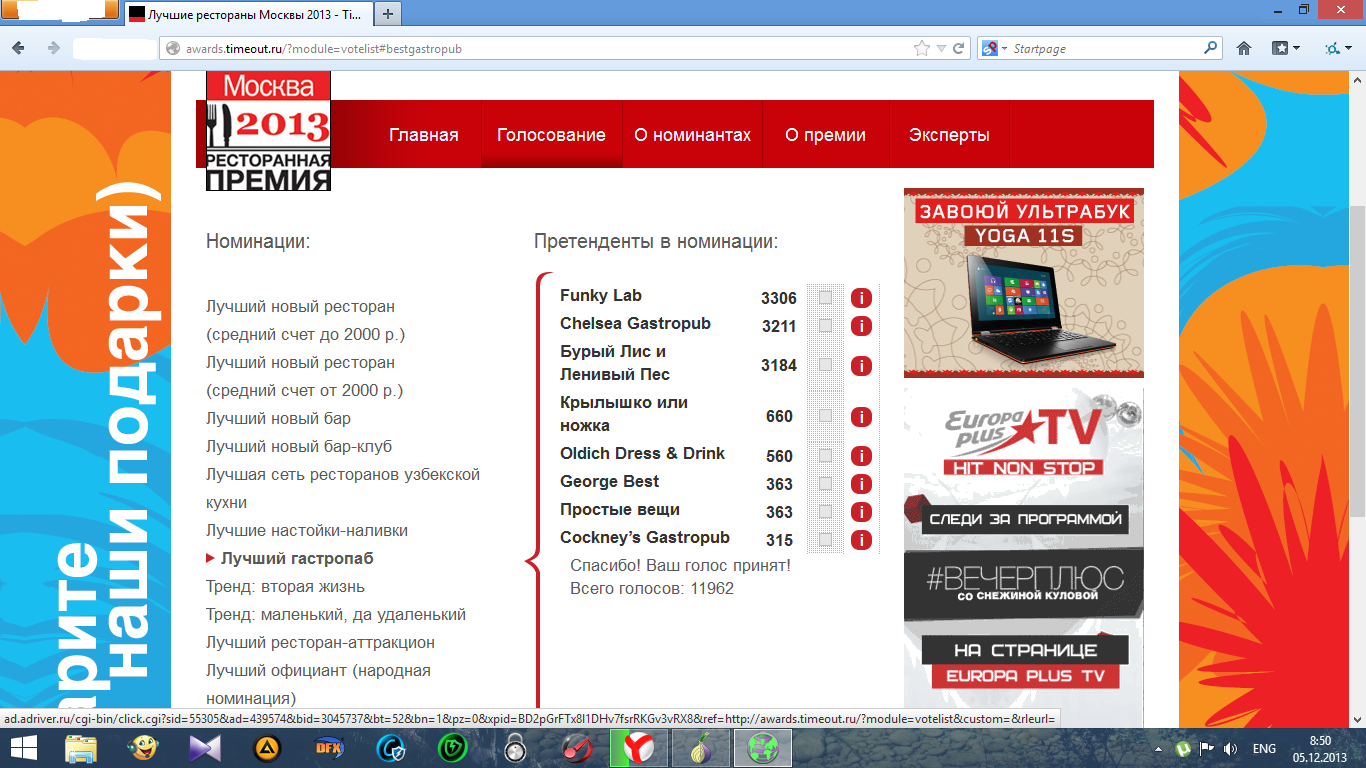Open Yandex browser from taskbar
Image resolution: width=1366 pixels, height=768 pixels.
639,748
